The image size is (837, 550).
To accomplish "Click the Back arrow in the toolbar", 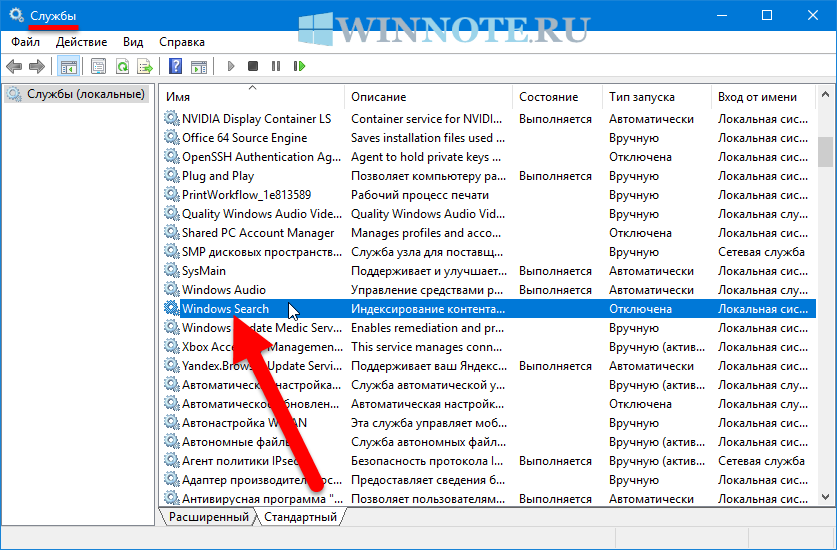I will point(14,67).
